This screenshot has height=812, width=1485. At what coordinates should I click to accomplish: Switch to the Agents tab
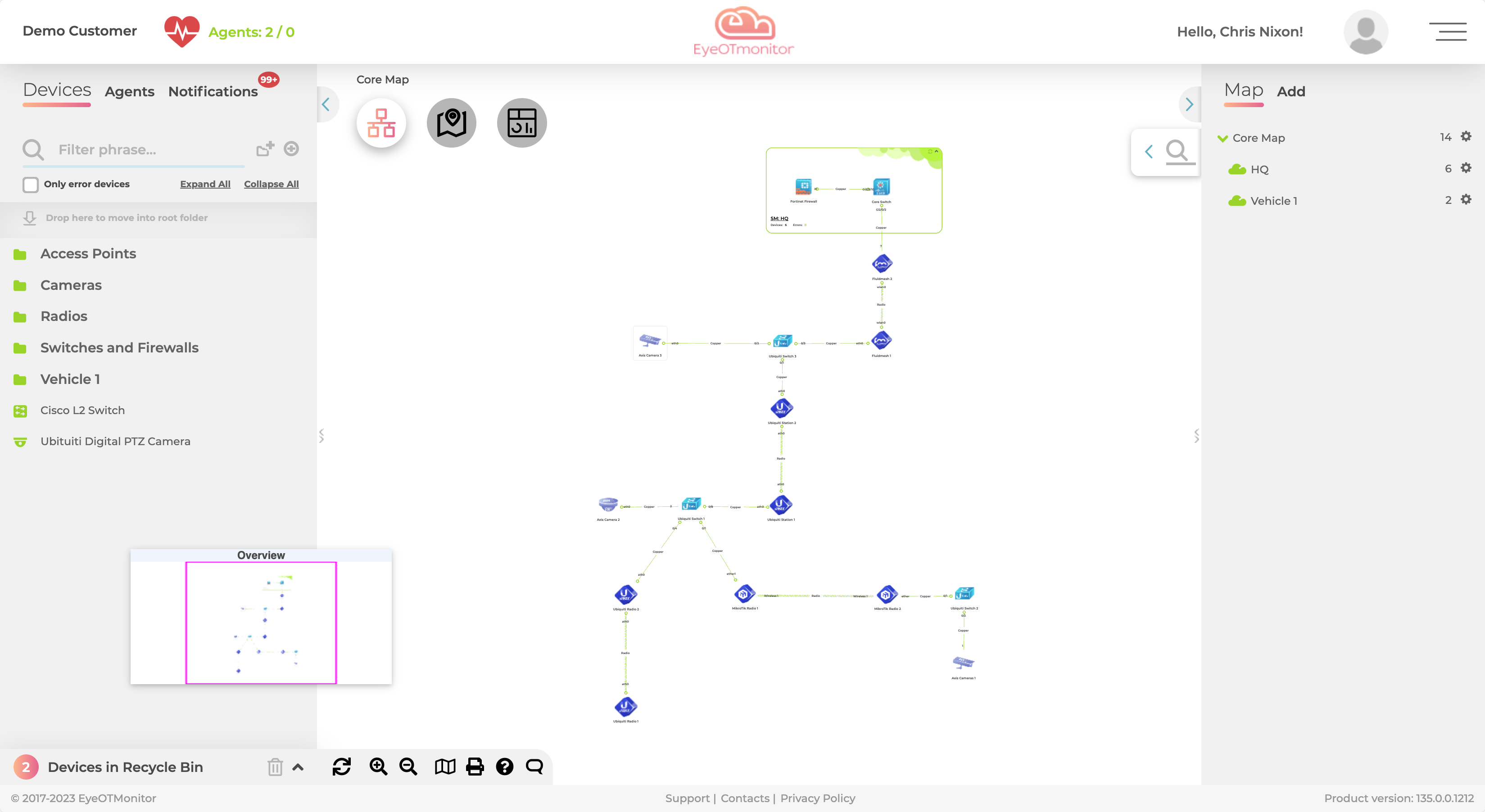click(x=129, y=92)
